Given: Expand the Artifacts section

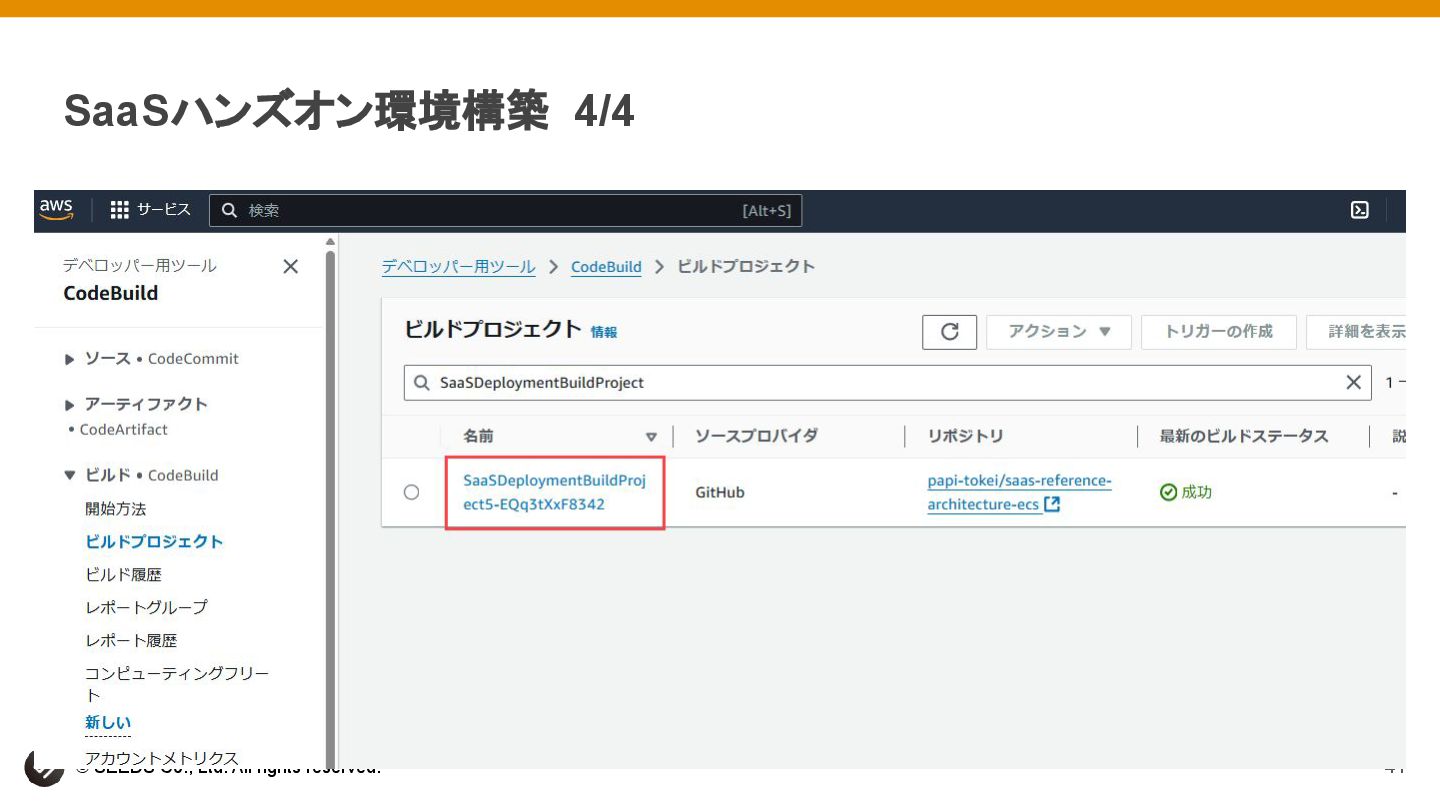Looking at the screenshot, I should click(69, 405).
